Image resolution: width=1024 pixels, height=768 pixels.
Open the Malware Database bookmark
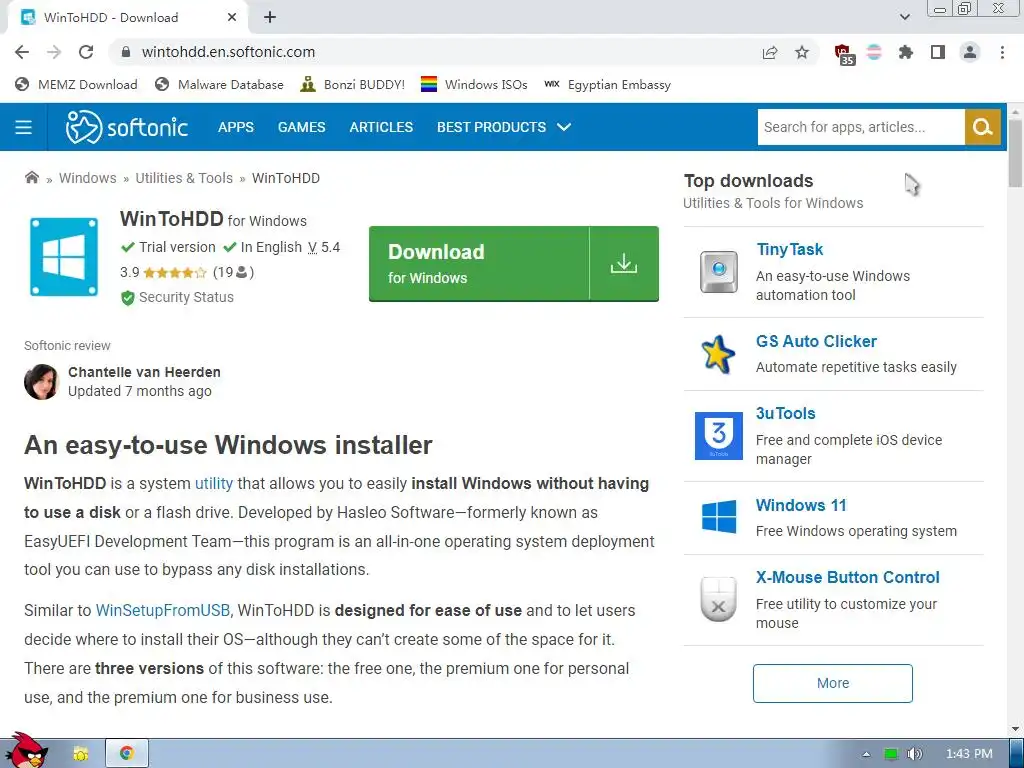pos(219,84)
